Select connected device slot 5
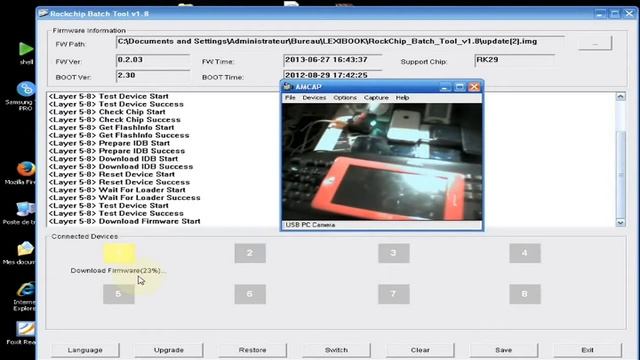The image size is (640, 360). click(x=119, y=294)
